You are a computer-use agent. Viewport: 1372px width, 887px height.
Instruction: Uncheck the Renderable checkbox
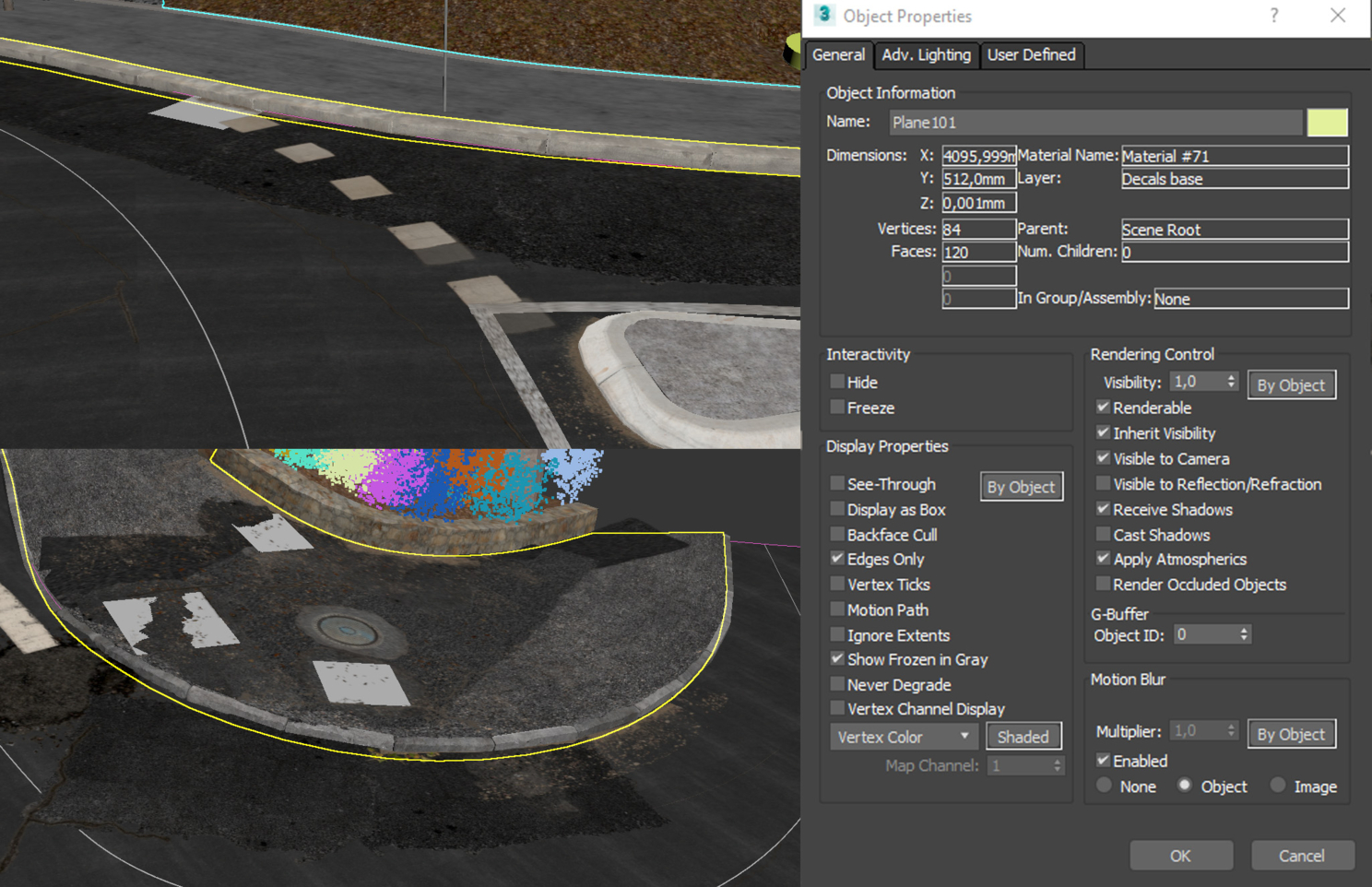(1103, 408)
